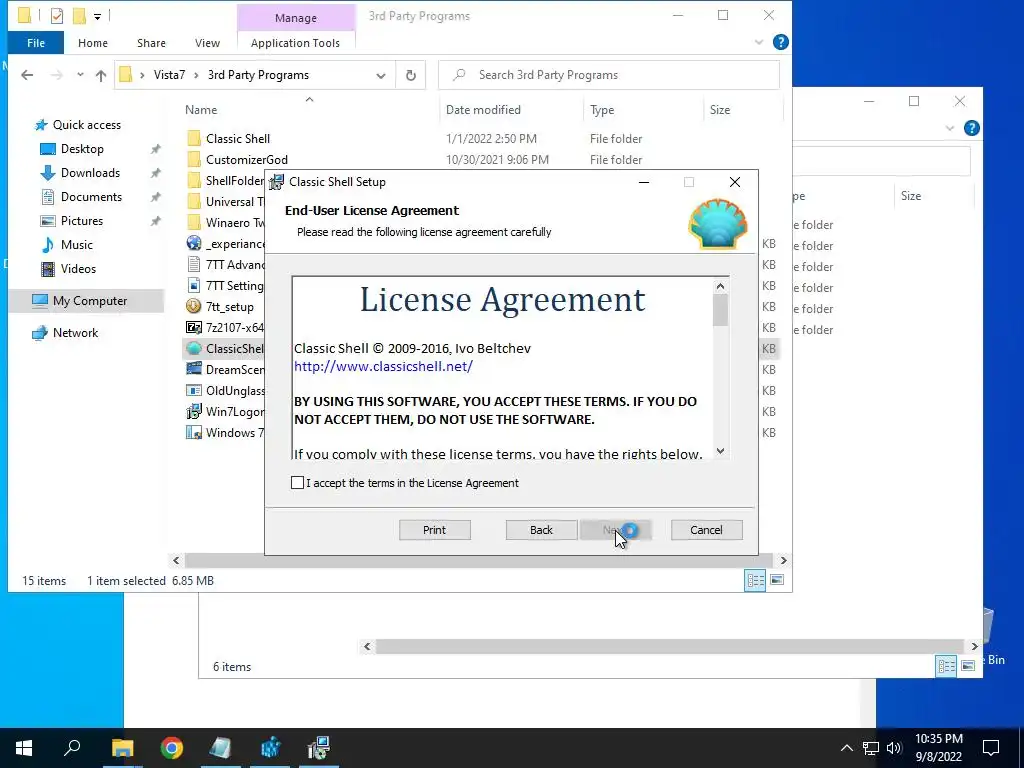This screenshot has height=768, width=1024.
Task: Select the Manage contextual tab
Action: click(296, 18)
